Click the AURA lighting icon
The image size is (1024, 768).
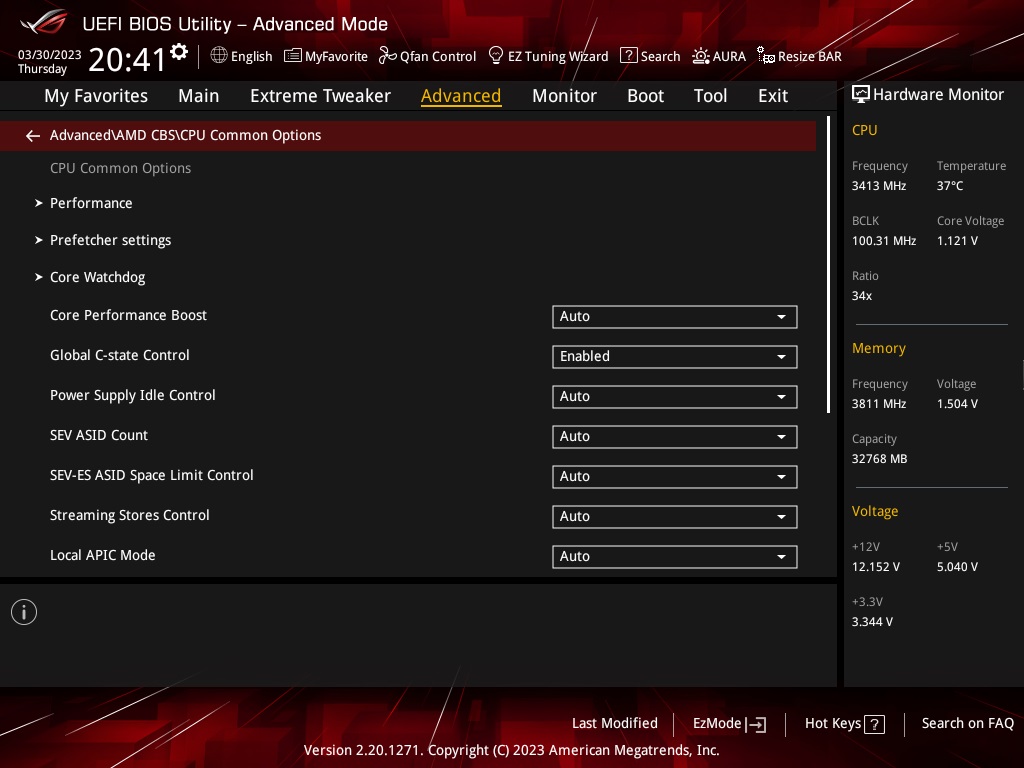point(701,56)
